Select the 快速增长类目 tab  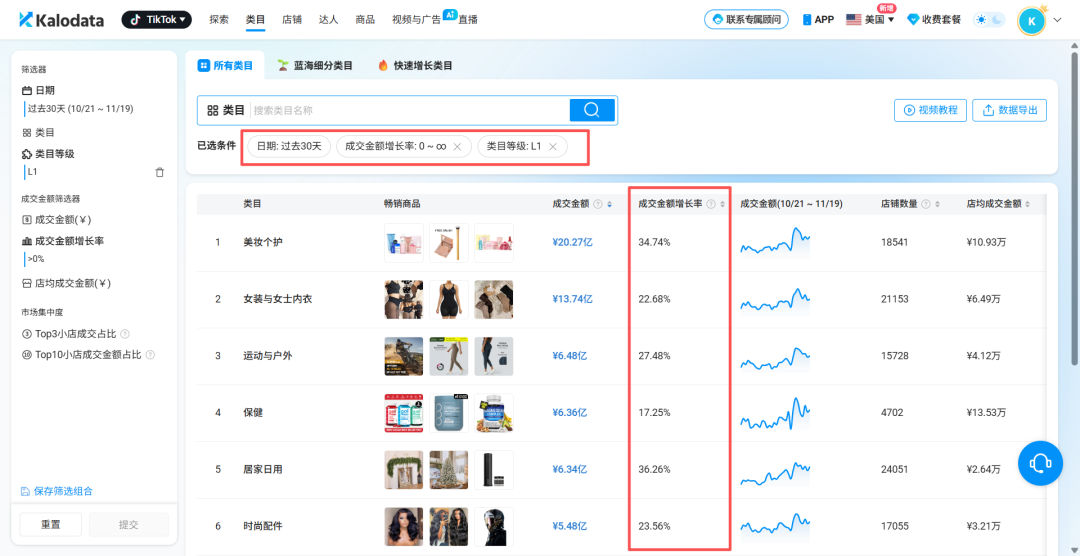(415, 65)
